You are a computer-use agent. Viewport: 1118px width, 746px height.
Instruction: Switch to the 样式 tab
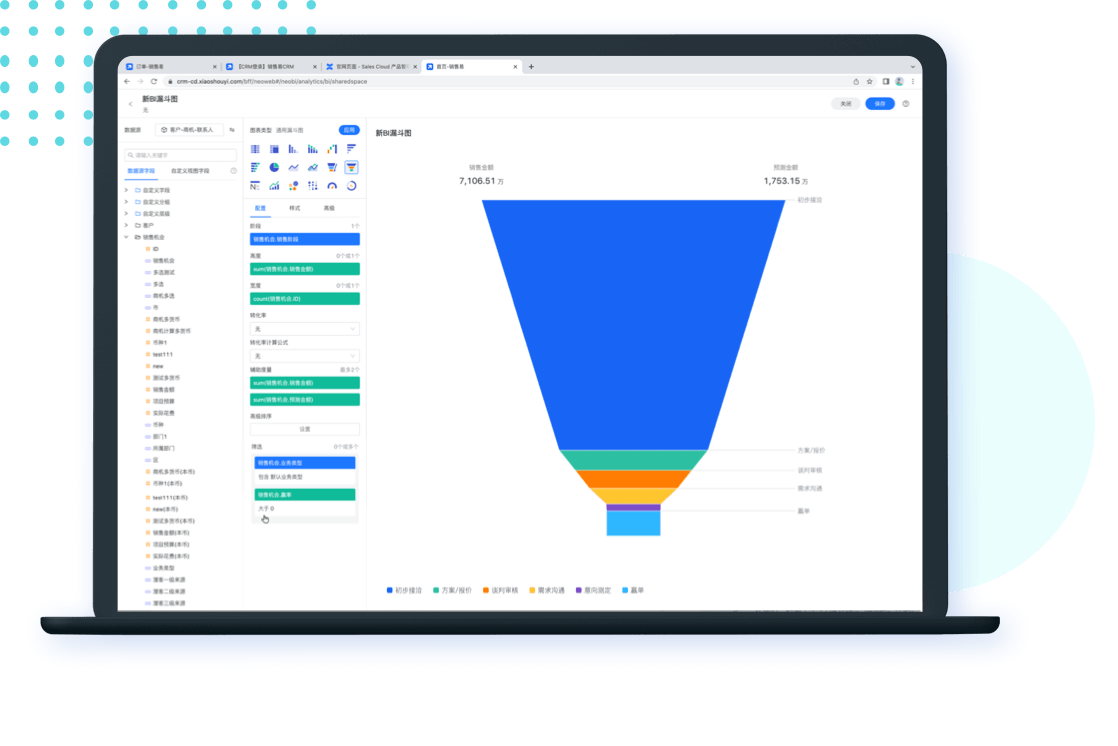pyautogui.click(x=294, y=208)
